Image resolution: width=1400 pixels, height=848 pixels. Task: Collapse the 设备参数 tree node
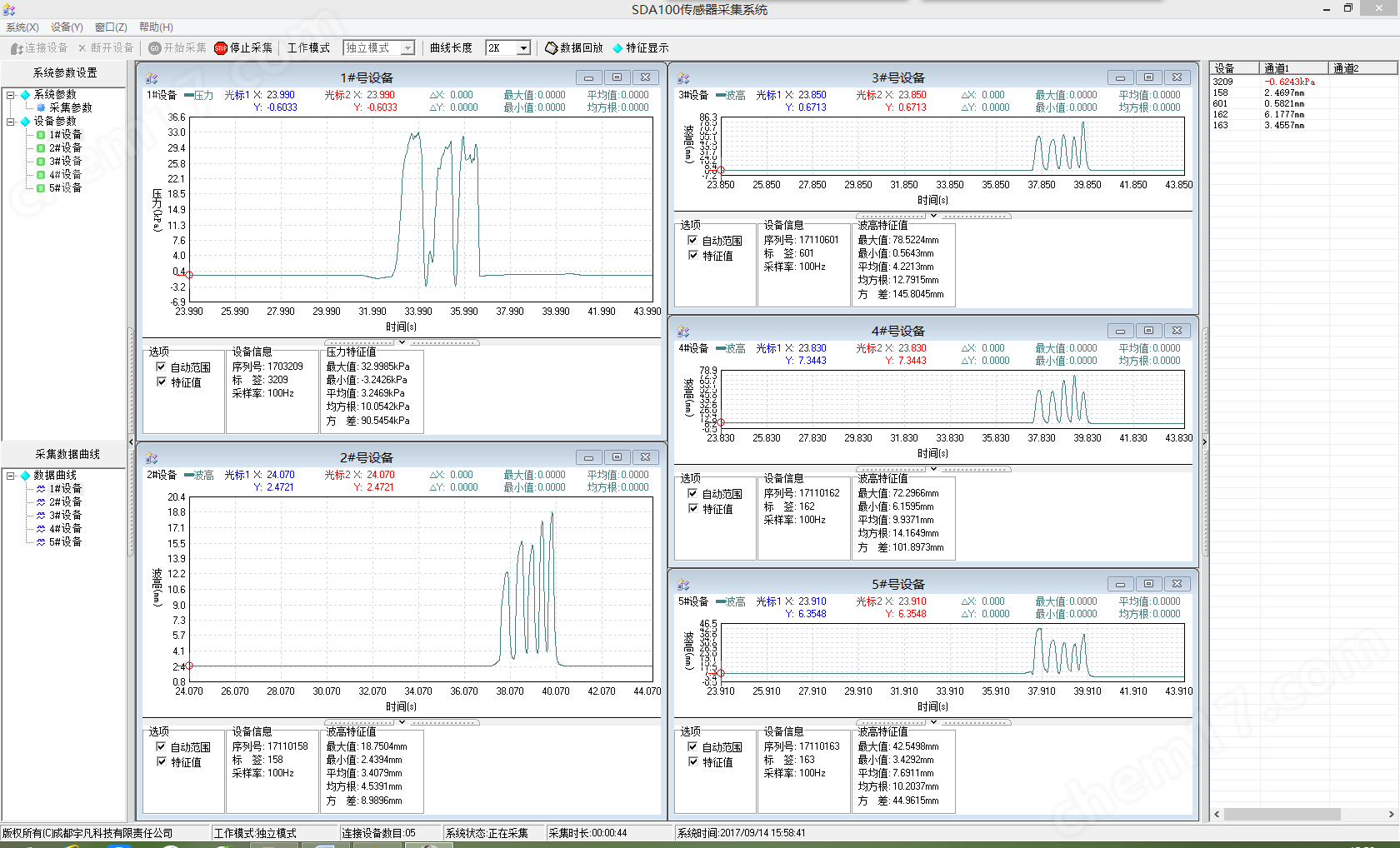click(x=11, y=122)
